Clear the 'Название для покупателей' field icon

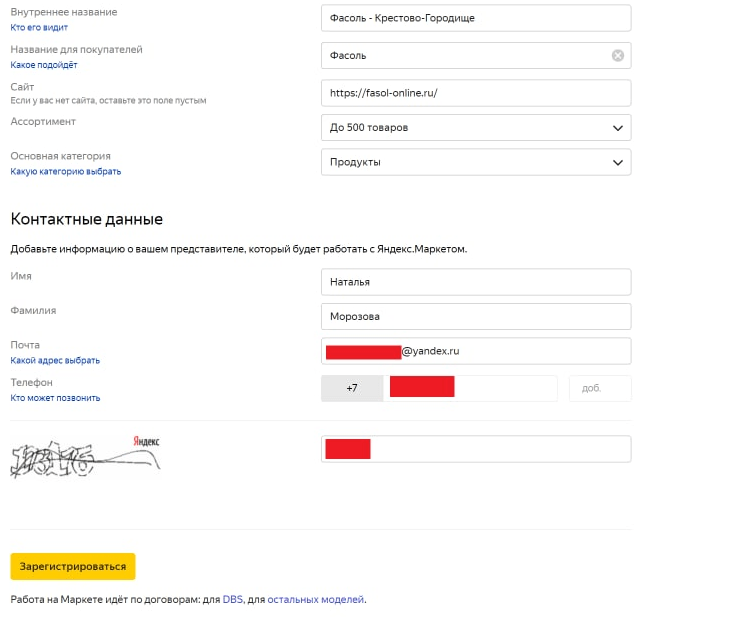[x=617, y=56]
